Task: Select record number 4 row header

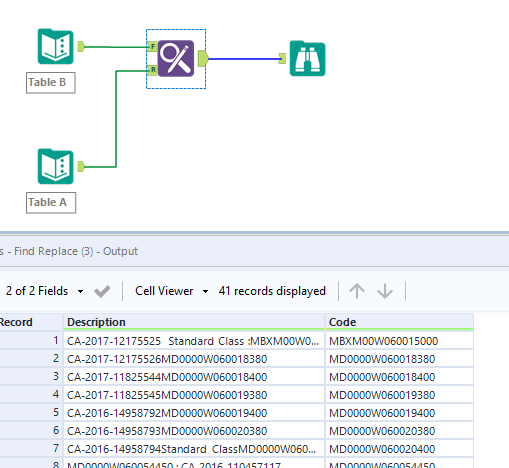Action: pyautogui.click(x=31, y=395)
